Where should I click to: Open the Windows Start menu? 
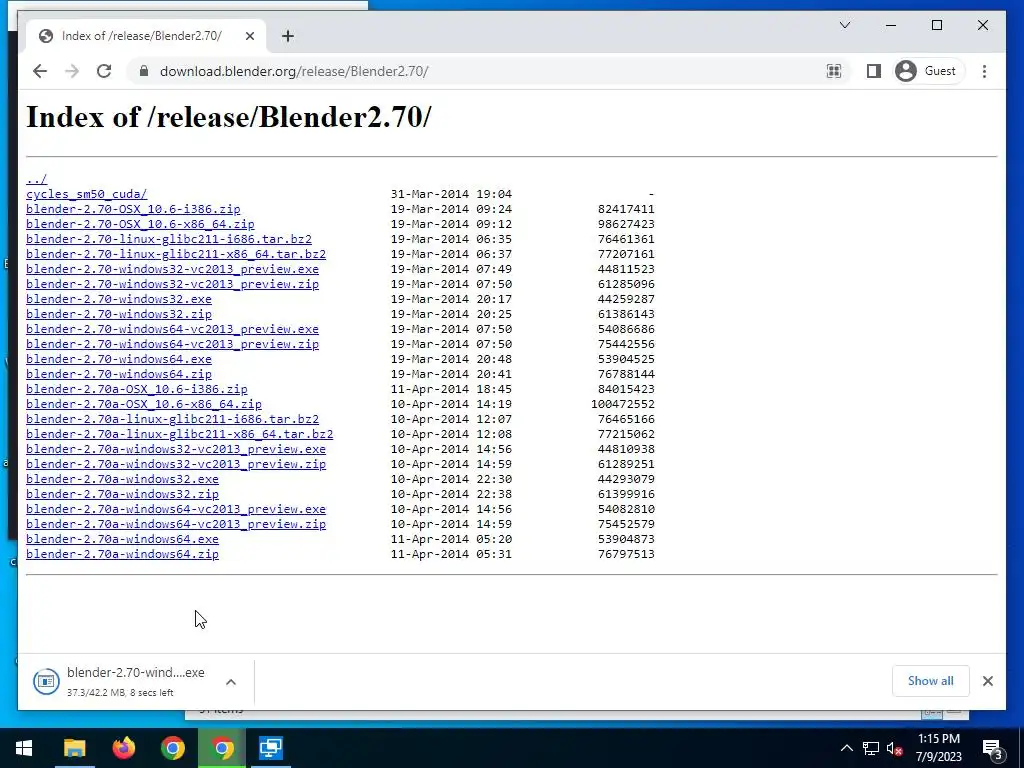24,748
